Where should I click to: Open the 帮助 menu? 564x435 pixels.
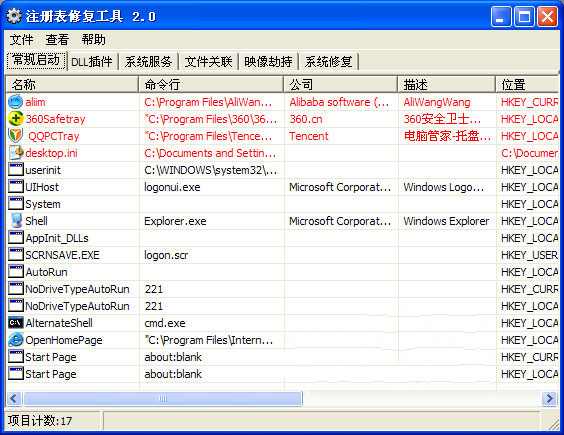[x=93, y=40]
